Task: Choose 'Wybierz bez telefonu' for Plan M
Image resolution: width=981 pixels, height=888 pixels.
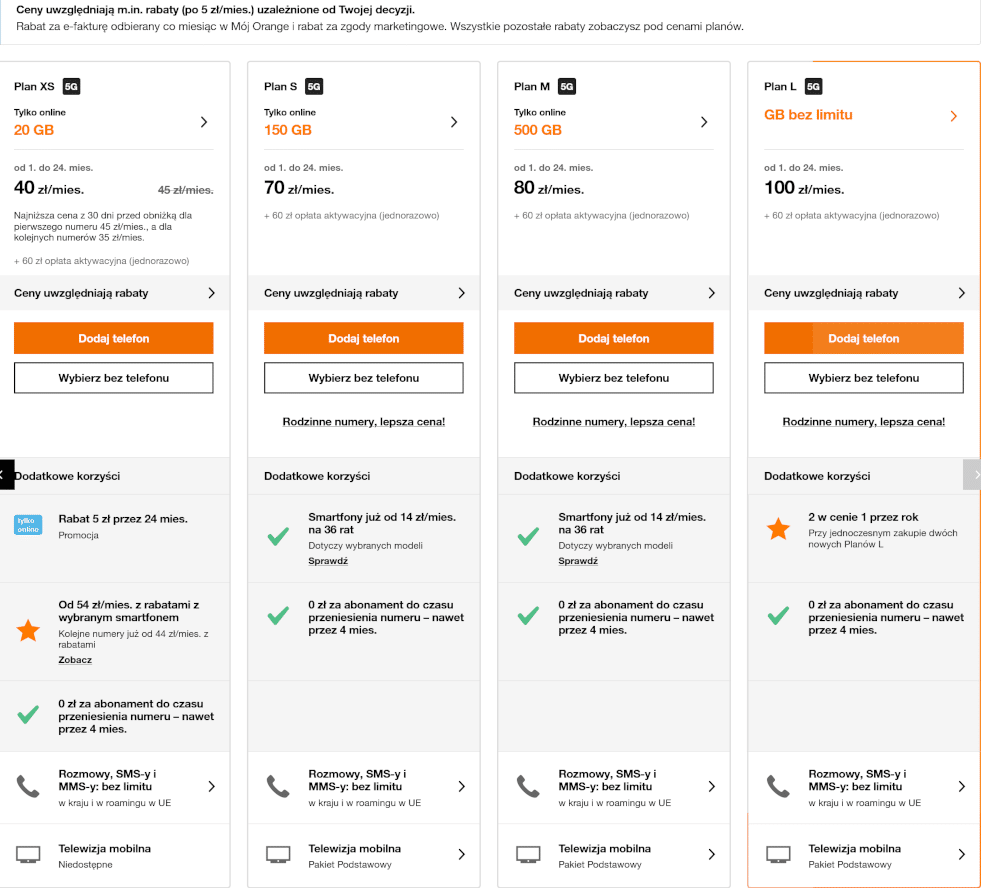Action: (614, 378)
